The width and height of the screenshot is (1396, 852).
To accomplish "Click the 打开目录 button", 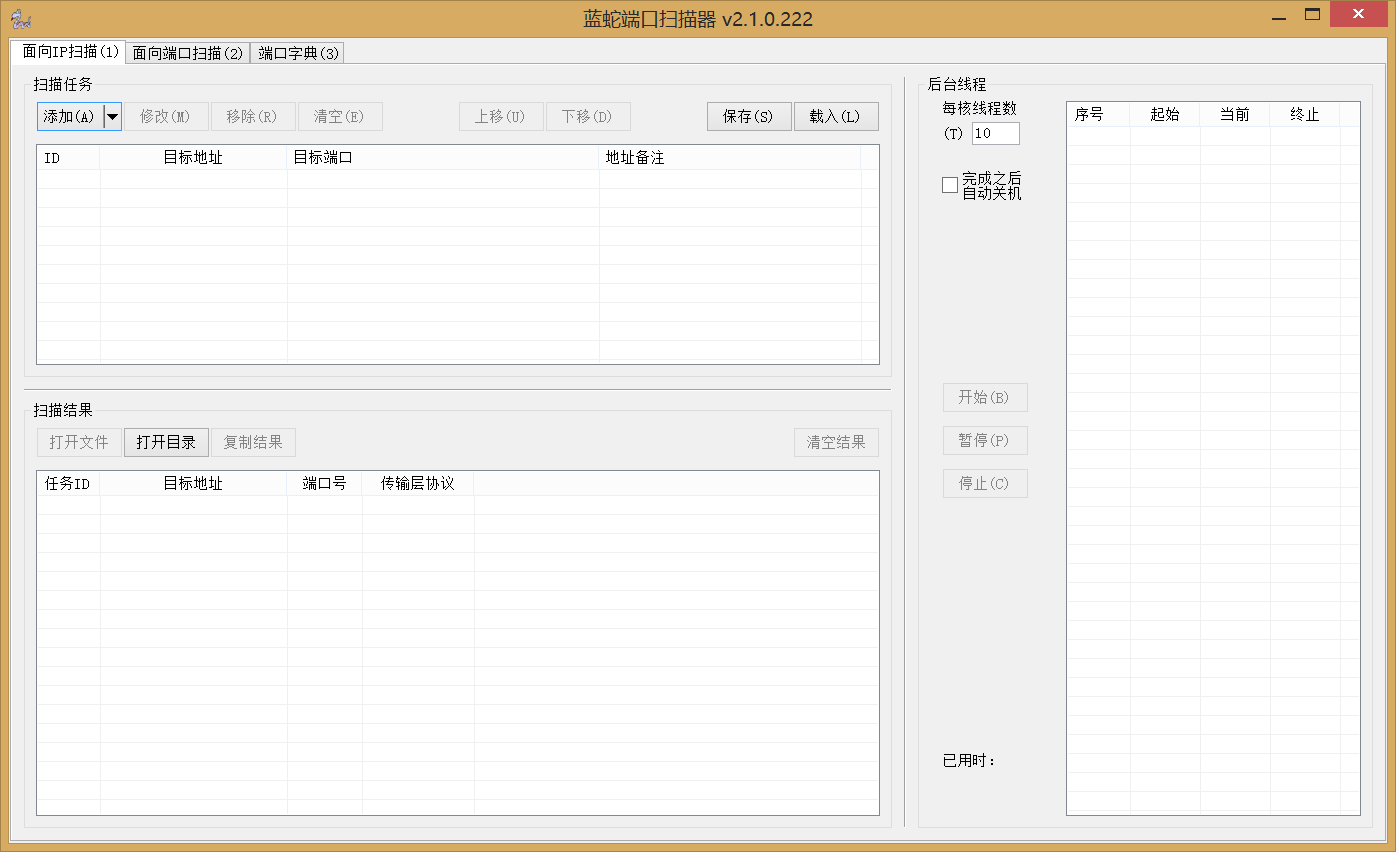I will point(166,442).
